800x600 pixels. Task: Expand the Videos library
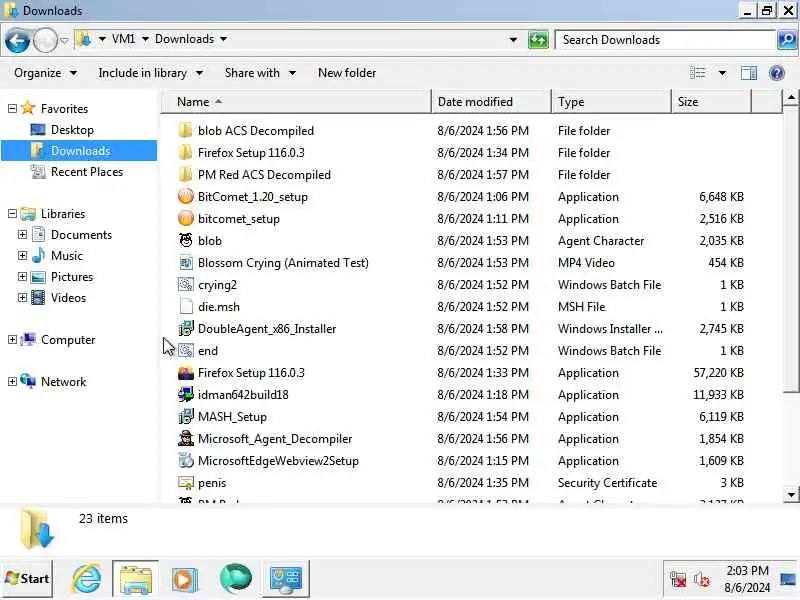(22, 297)
